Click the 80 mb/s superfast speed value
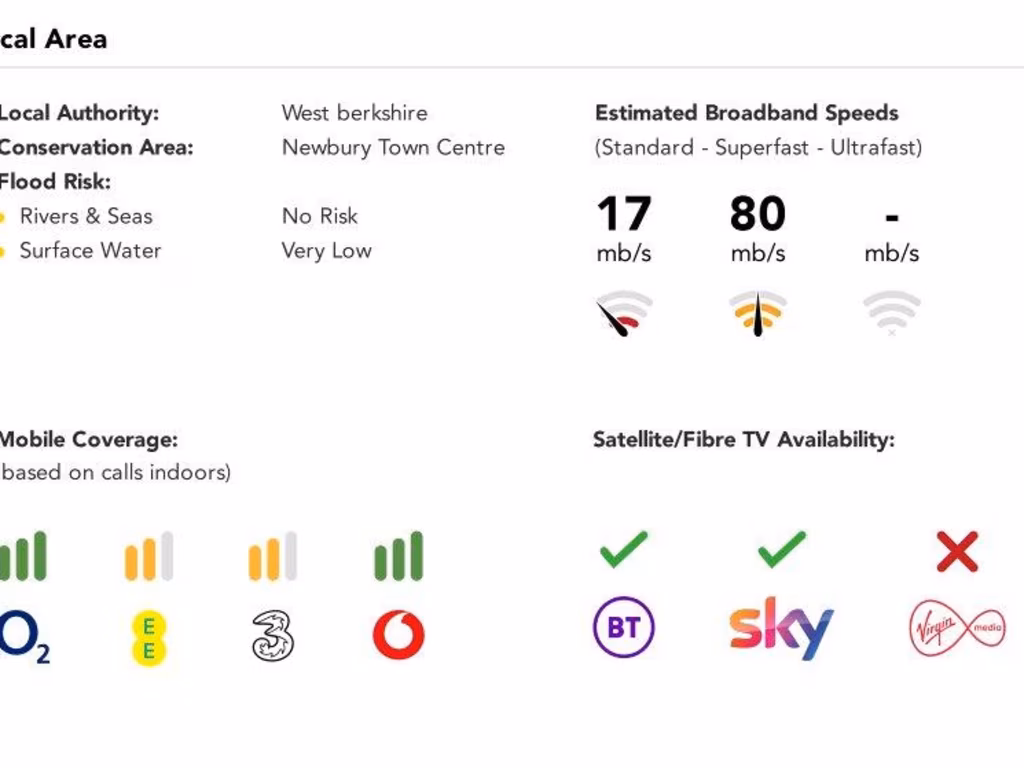This screenshot has width=1024, height=768. [x=757, y=214]
